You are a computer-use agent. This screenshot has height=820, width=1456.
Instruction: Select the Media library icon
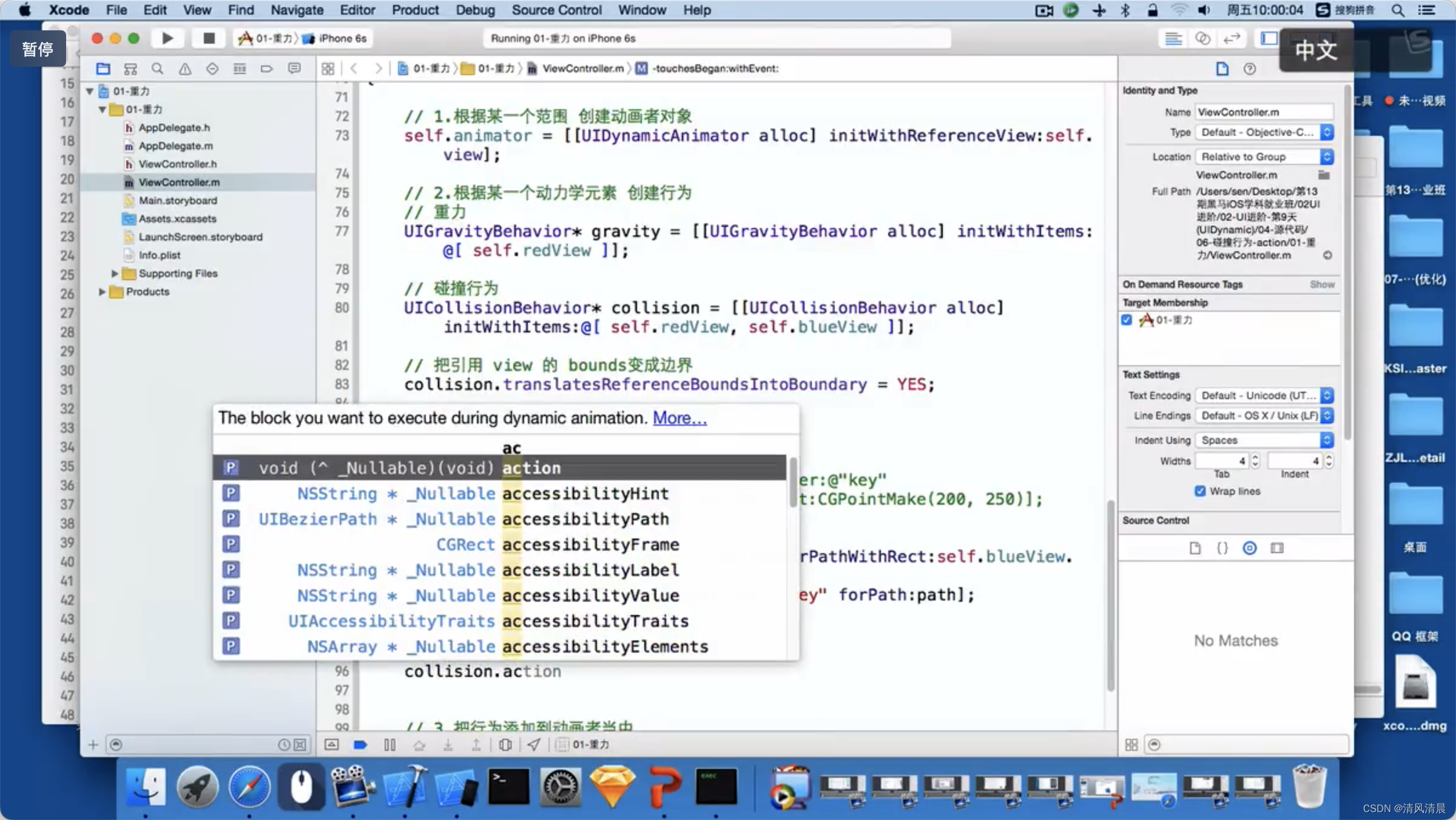tap(1277, 548)
